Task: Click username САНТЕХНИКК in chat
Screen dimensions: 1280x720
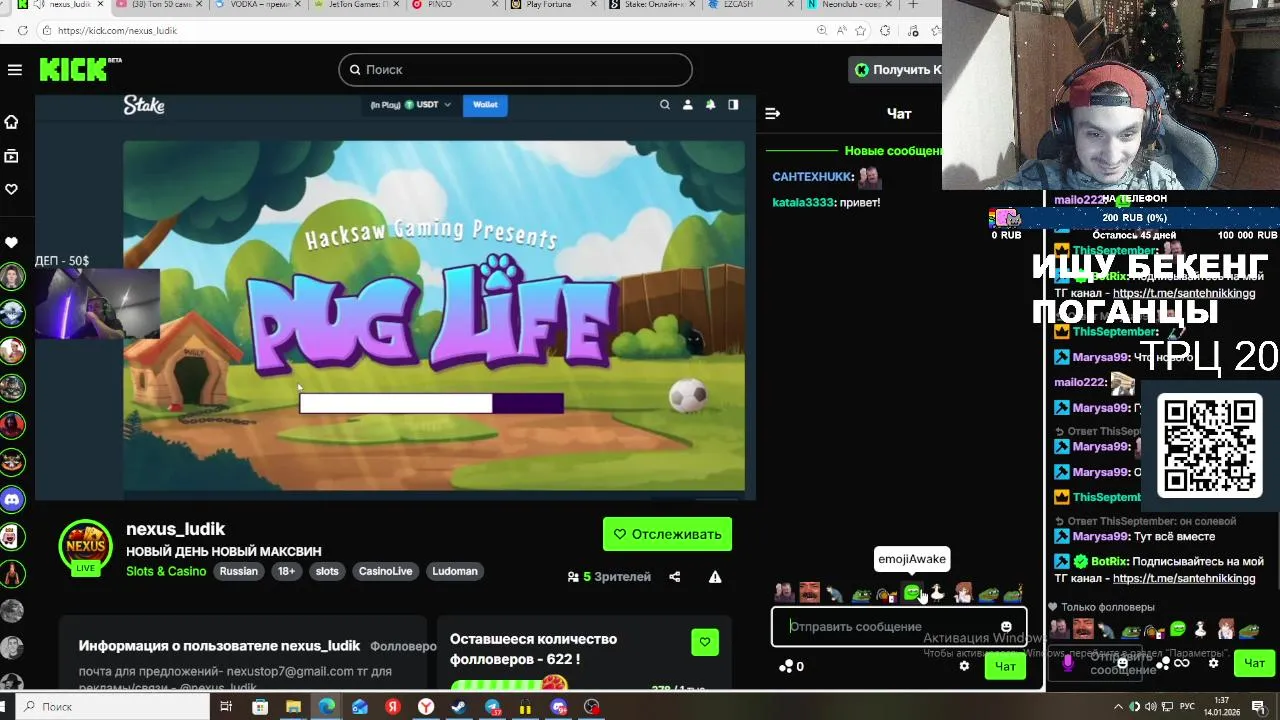Action: pyautogui.click(x=811, y=176)
